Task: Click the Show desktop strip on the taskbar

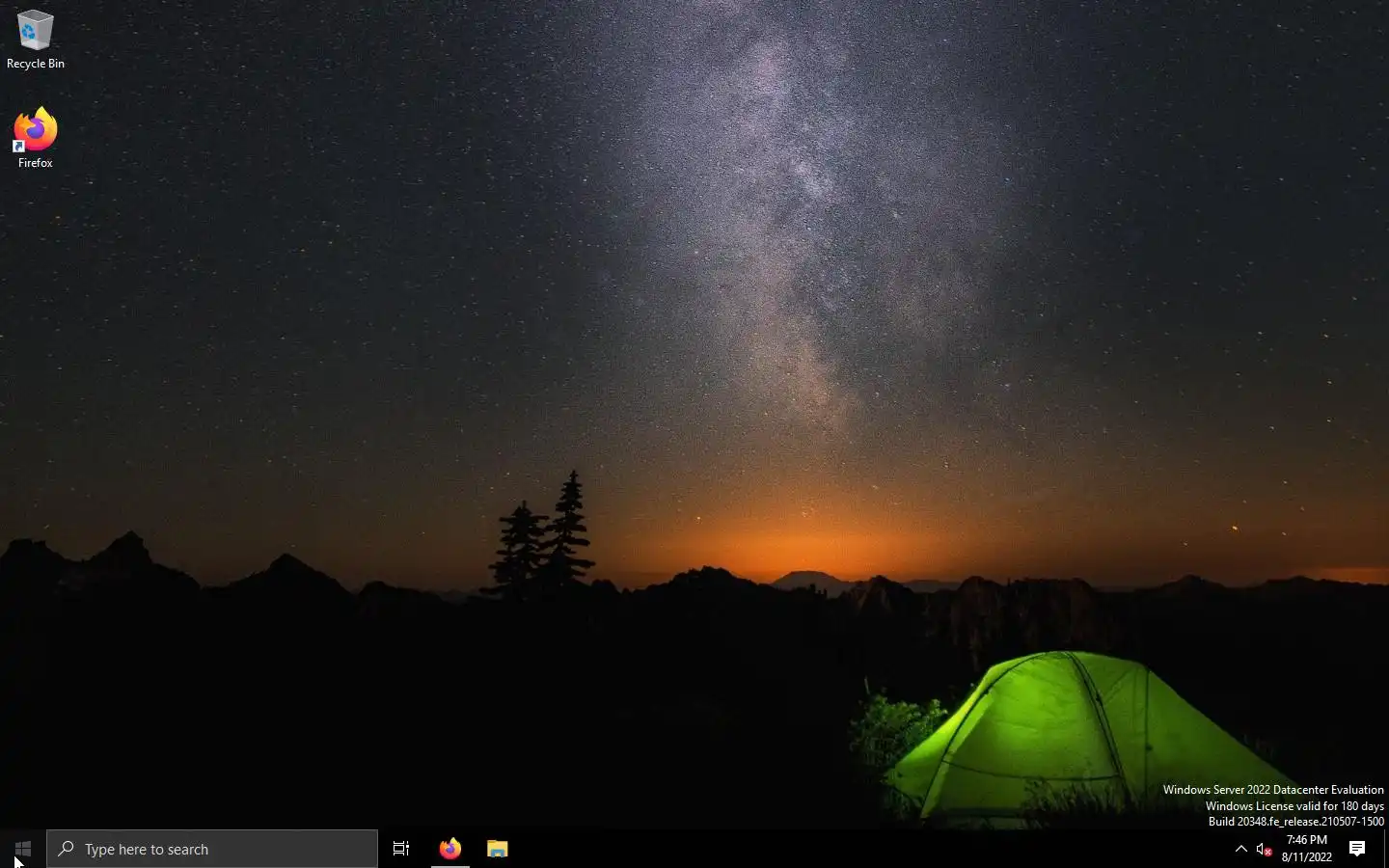Action: (1386, 849)
